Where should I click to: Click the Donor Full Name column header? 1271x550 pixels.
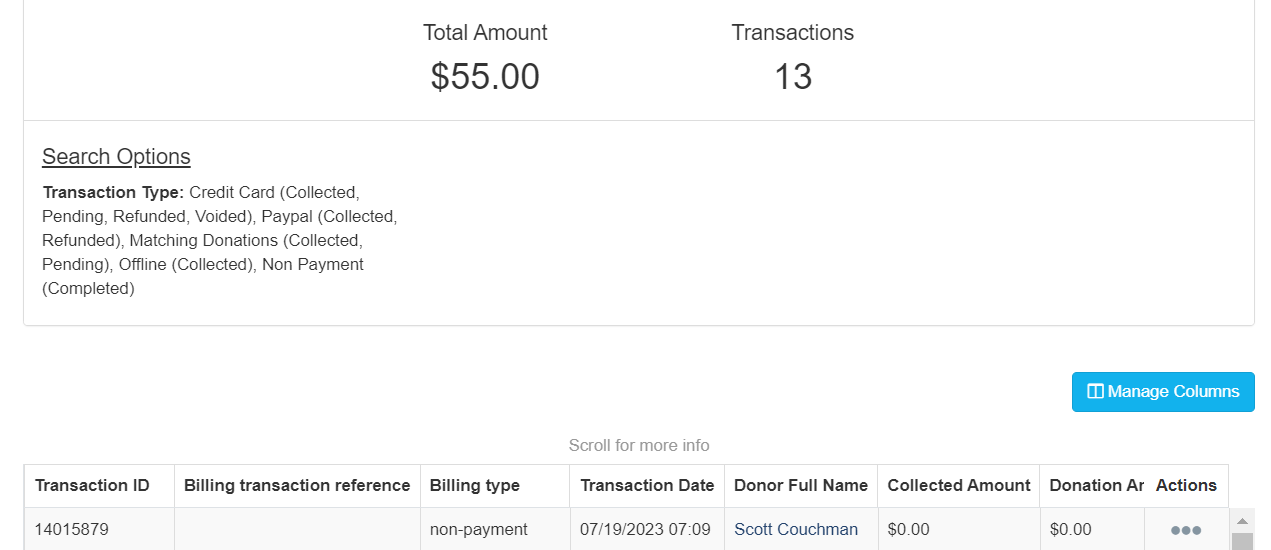pos(801,486)
